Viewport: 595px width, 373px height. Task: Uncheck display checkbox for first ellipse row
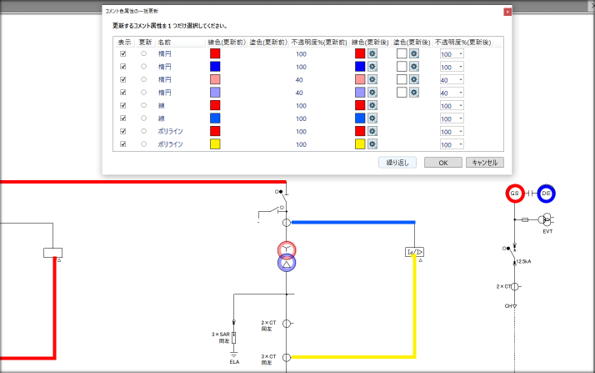(x=123, y=54)
